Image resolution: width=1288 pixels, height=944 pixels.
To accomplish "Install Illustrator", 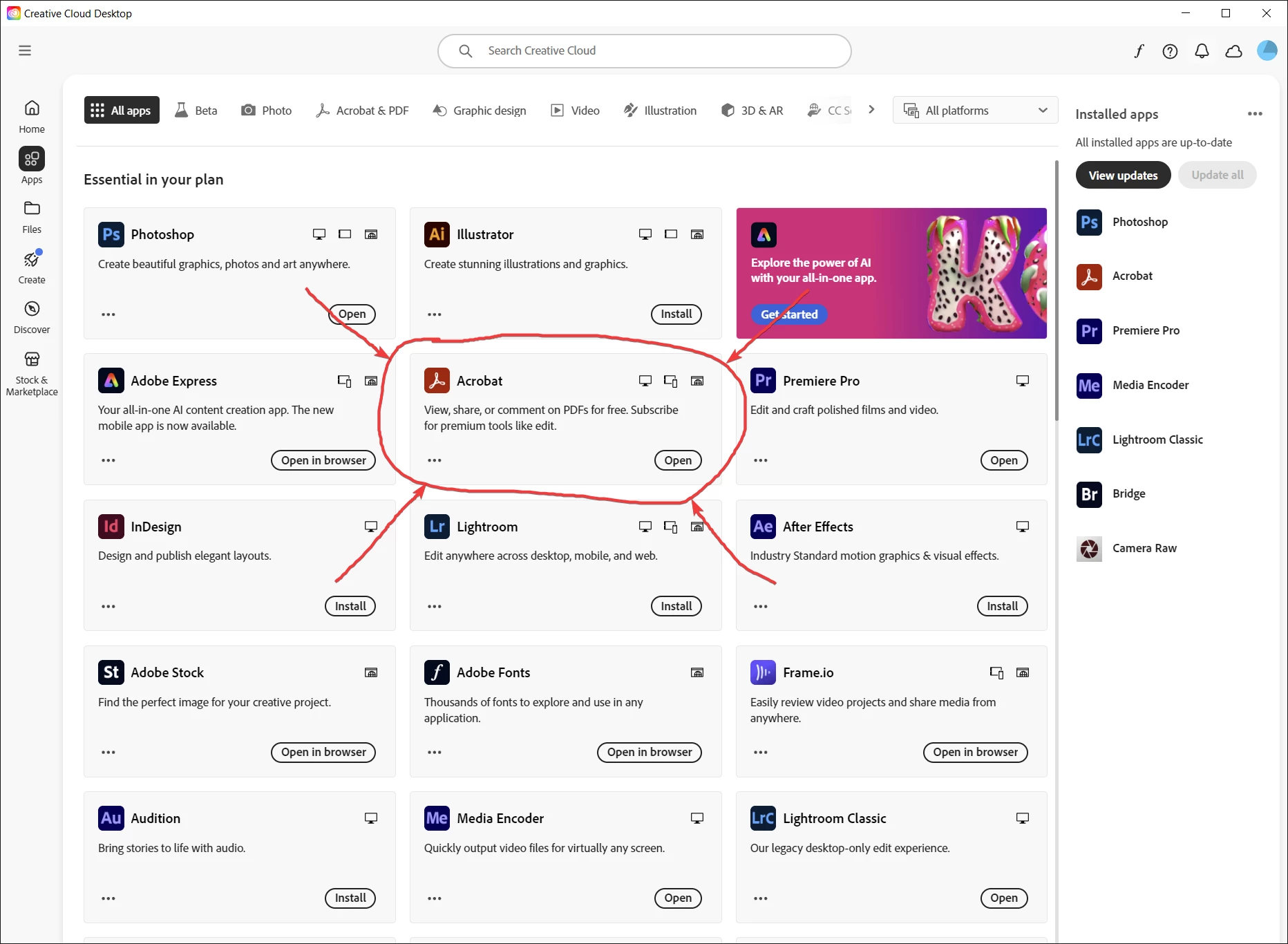I will 676,314.
